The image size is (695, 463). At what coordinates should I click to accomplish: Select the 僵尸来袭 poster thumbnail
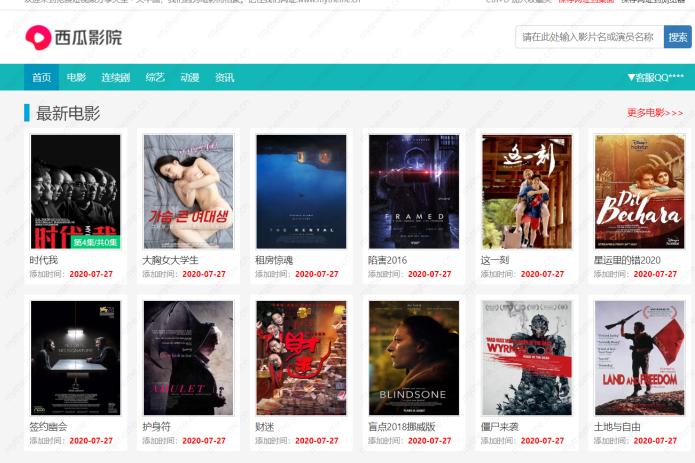pos(527,357)
